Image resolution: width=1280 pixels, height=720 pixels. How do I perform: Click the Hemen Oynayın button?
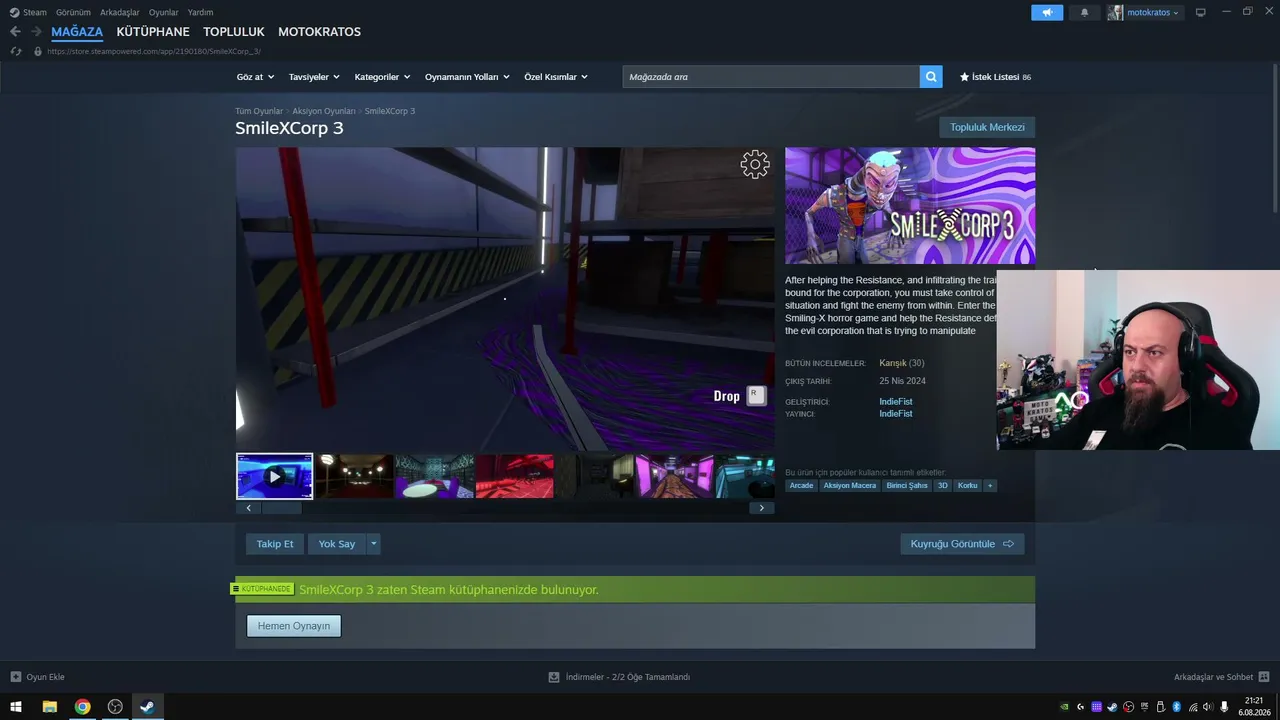[x=294, y=626]
